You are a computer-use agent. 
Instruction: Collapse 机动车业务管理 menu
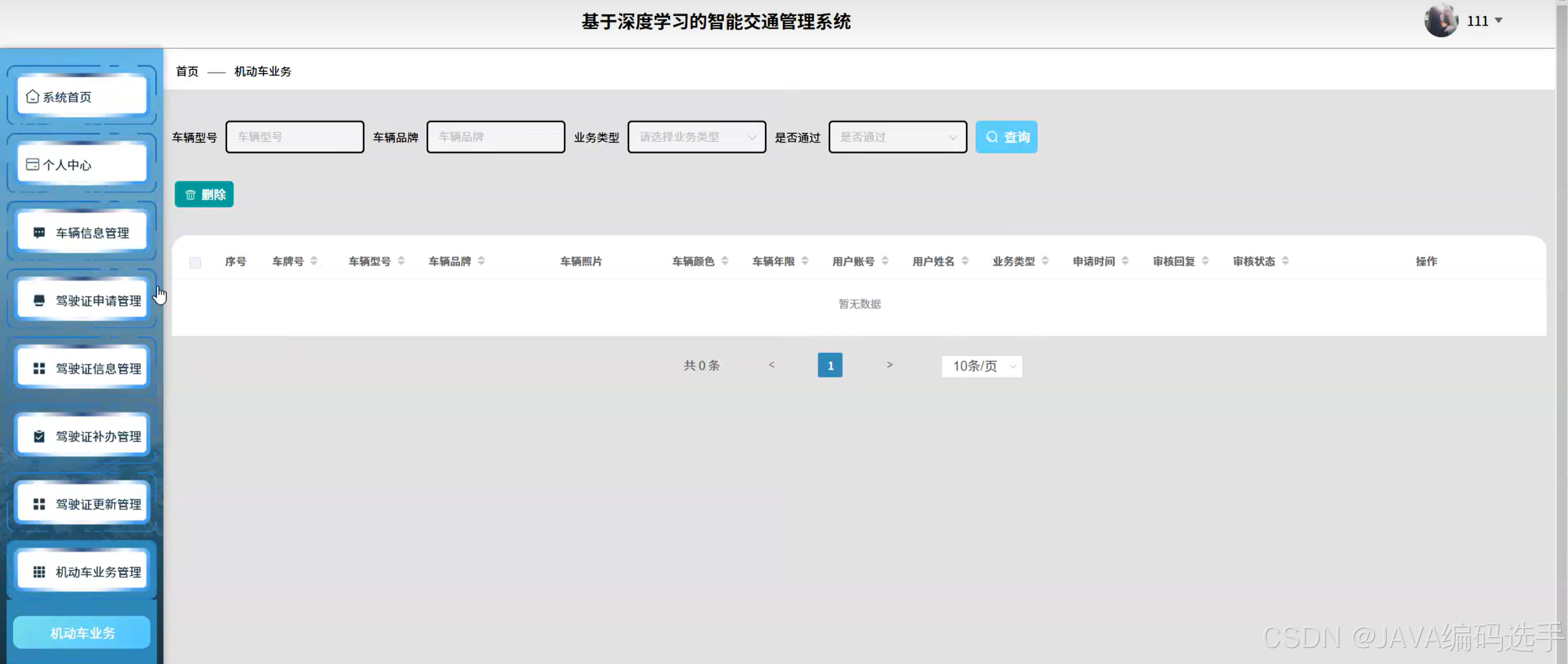point(81,571)
